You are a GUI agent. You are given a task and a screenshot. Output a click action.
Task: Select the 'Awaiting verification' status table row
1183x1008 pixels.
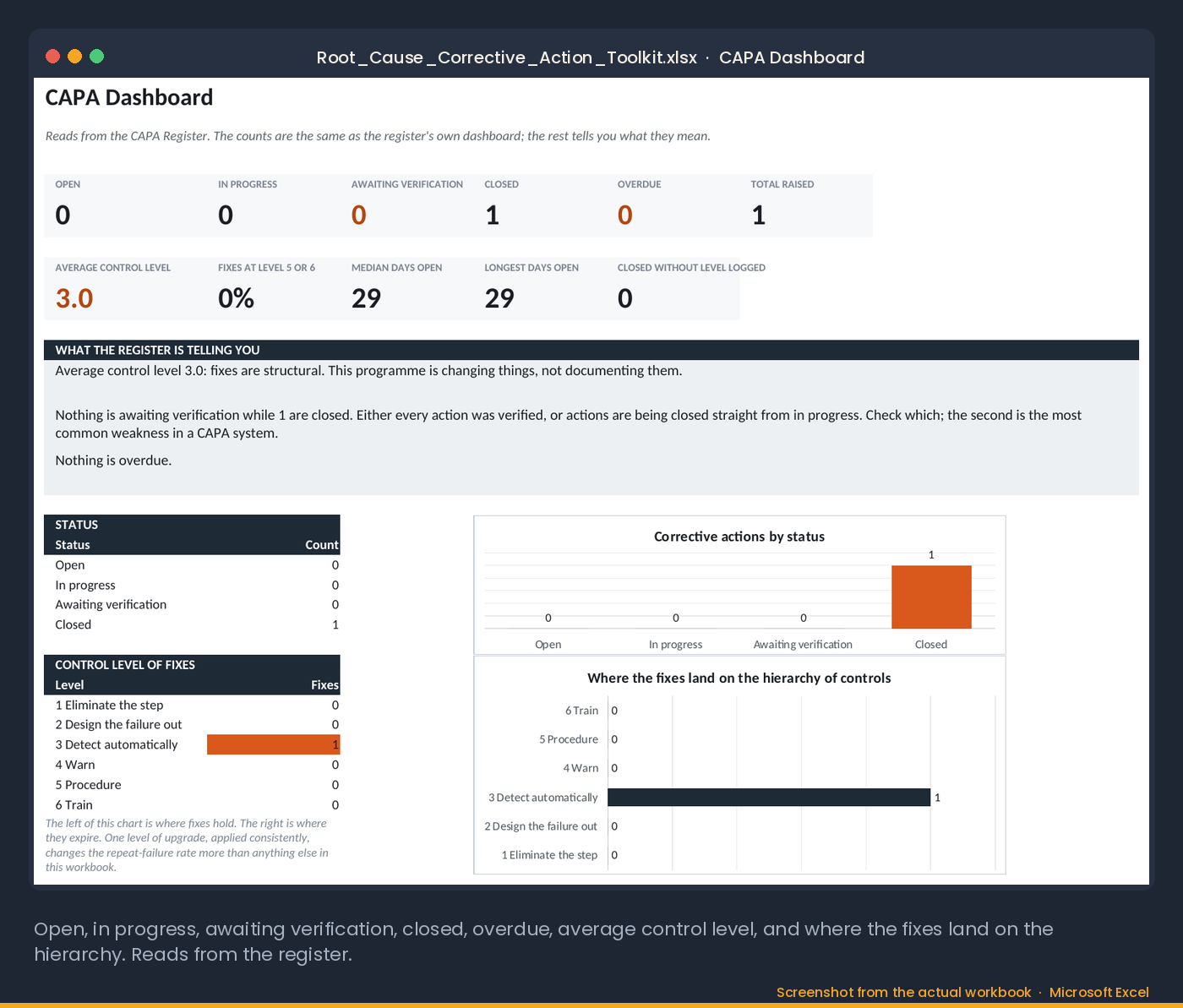click(x=192, y=605)
